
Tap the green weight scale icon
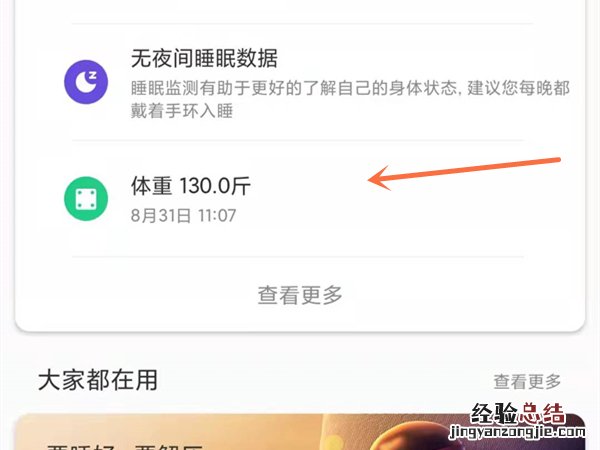[86, 199]
